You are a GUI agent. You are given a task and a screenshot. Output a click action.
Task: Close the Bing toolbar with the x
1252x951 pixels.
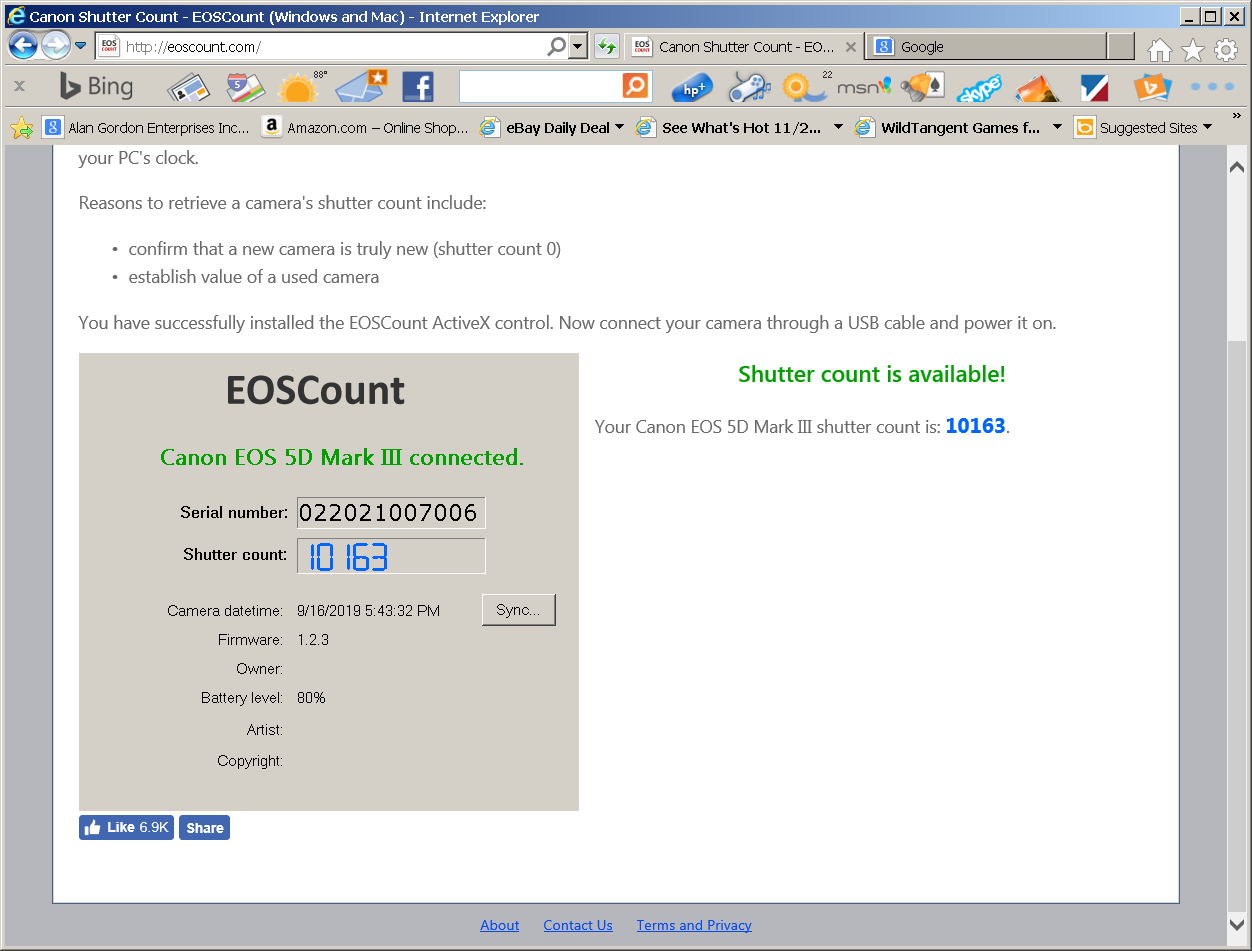[20, 87]
